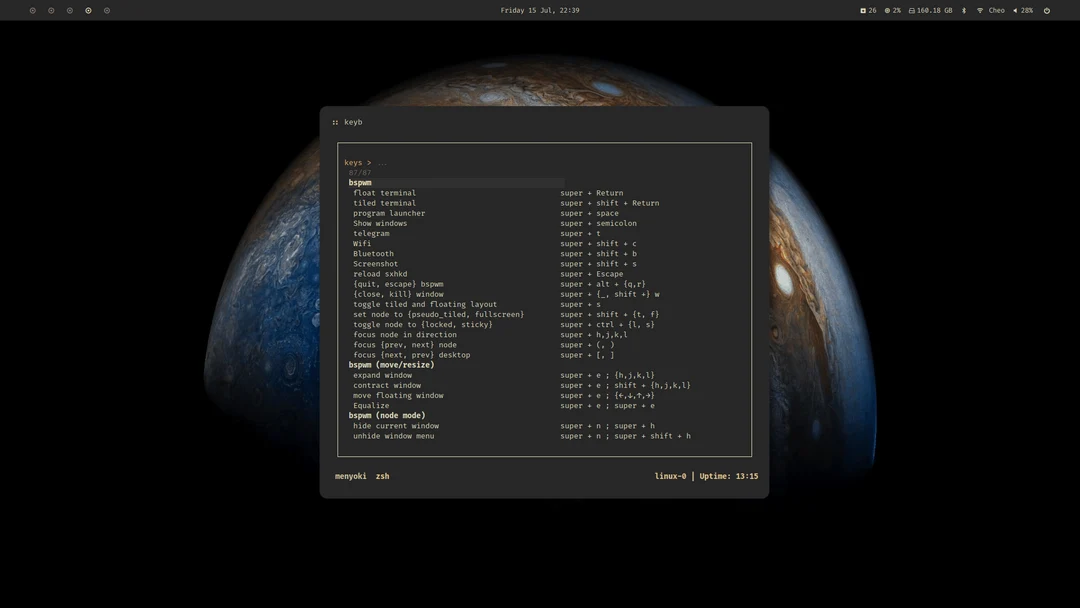This screenshot has width=1080, height=608.
Task: Click the power icon at the far right
Action: point(1046,10)
